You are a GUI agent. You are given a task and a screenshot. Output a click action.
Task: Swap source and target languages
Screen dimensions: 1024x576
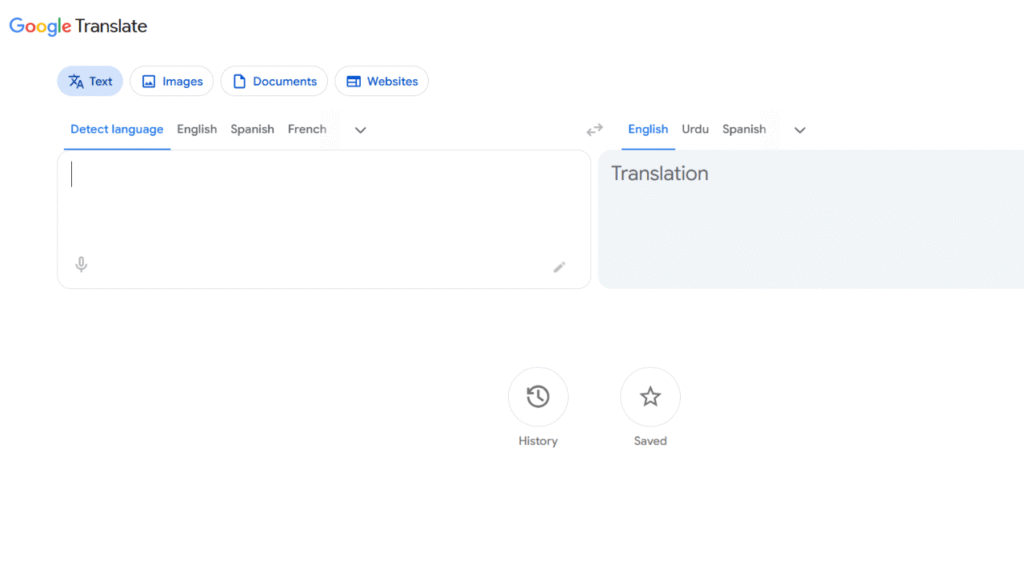594,130
